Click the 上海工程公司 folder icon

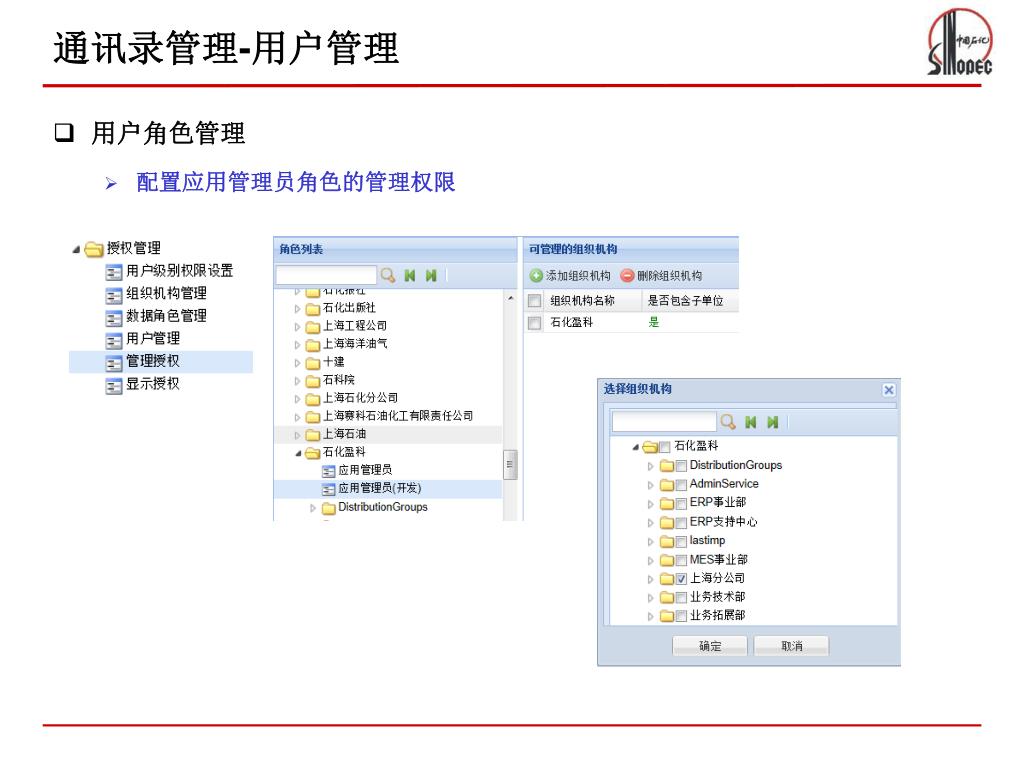(x=313, y=327)
